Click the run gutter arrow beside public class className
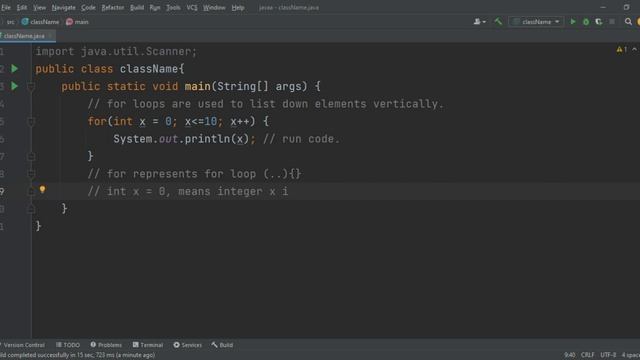Screen dimensions: 640x360 (x=15, y=69)
